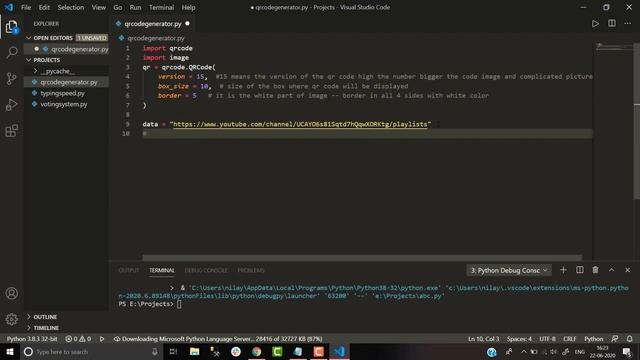Open the Accounts menu in activity bar
The width and height of the screenshot is (640, 360).
(x=11, y=293)
